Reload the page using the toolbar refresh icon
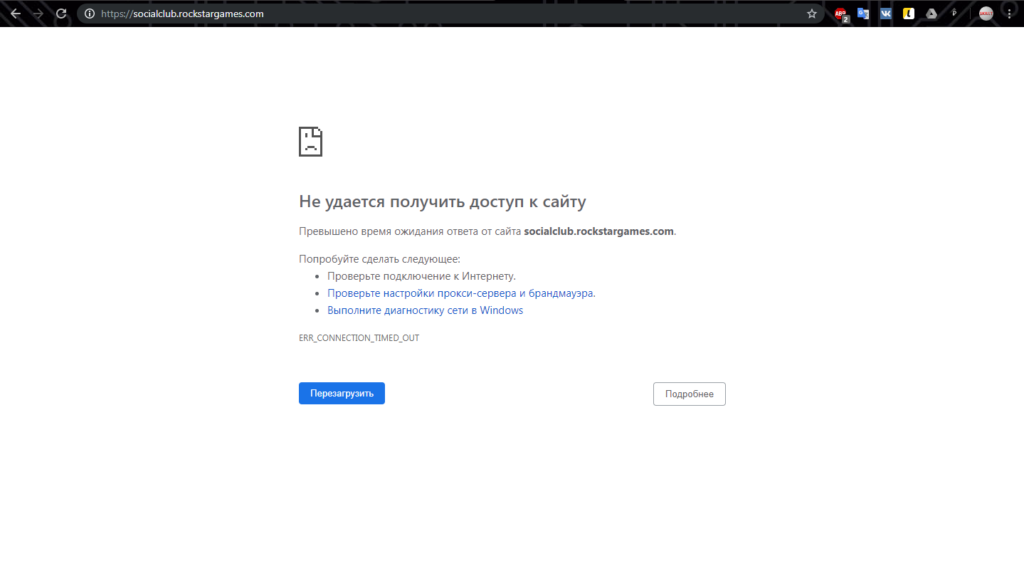1024x588 pixels. click(x=61, y=13)
